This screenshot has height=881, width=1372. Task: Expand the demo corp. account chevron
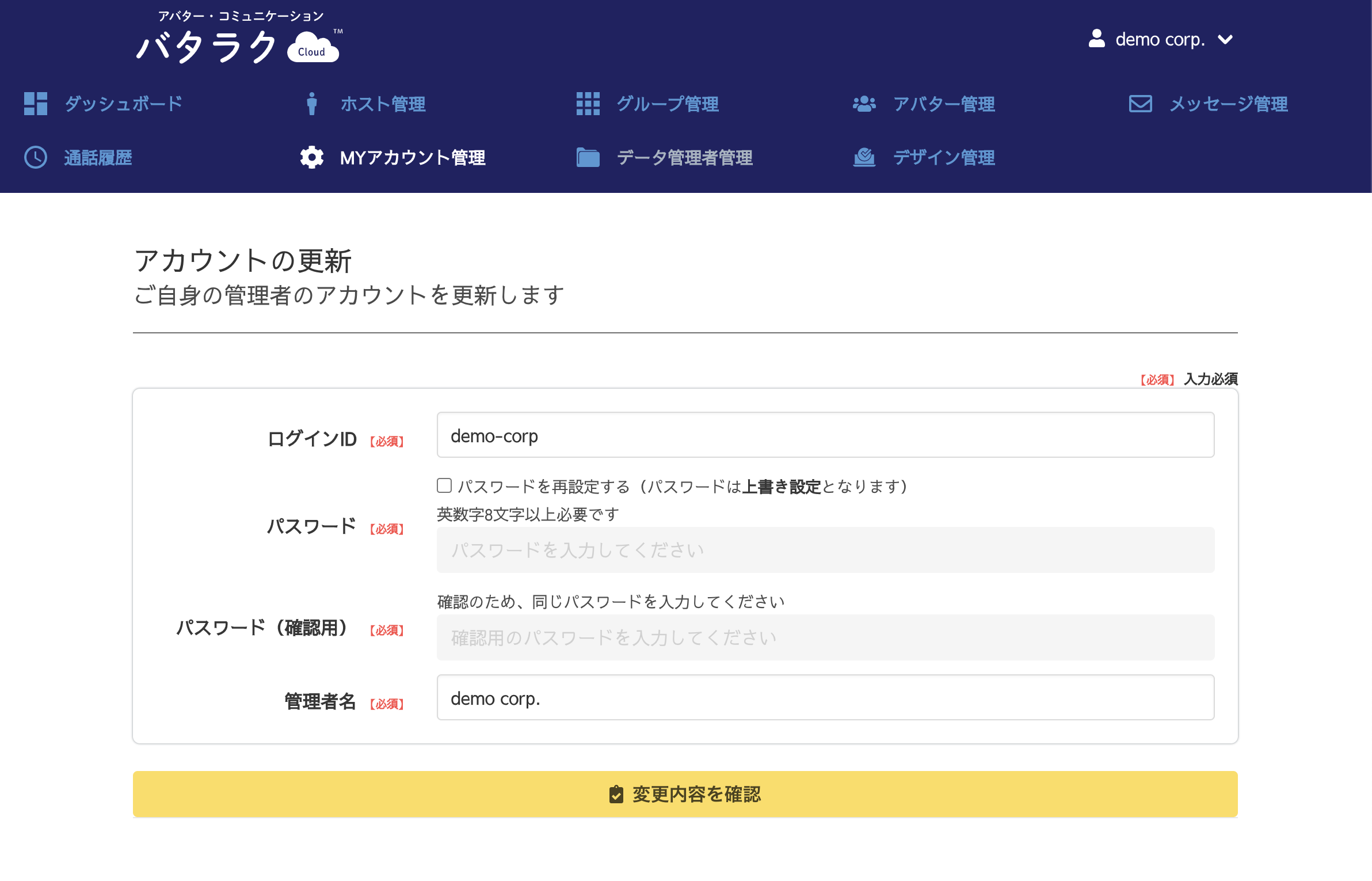coord(1225,39)
